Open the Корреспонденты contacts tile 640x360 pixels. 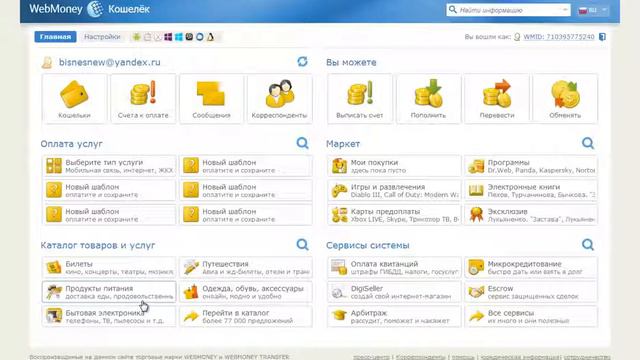coord(280,98)
